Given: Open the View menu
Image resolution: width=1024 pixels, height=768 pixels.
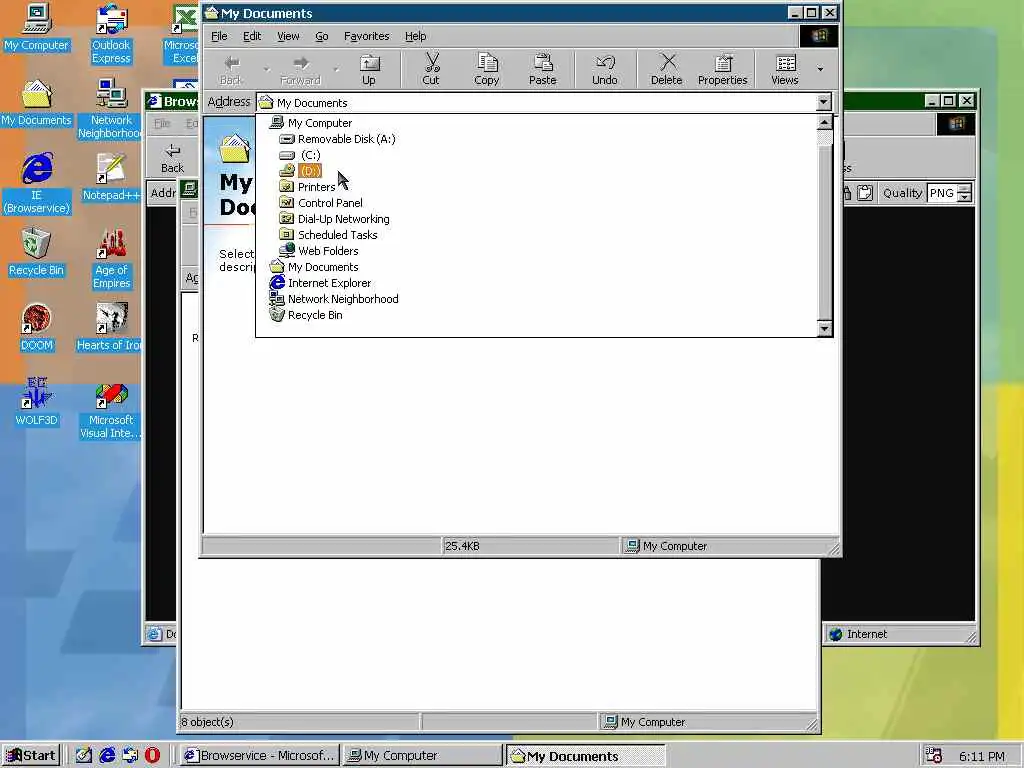Looking at the screenshot, I should [x=288, y=36].
